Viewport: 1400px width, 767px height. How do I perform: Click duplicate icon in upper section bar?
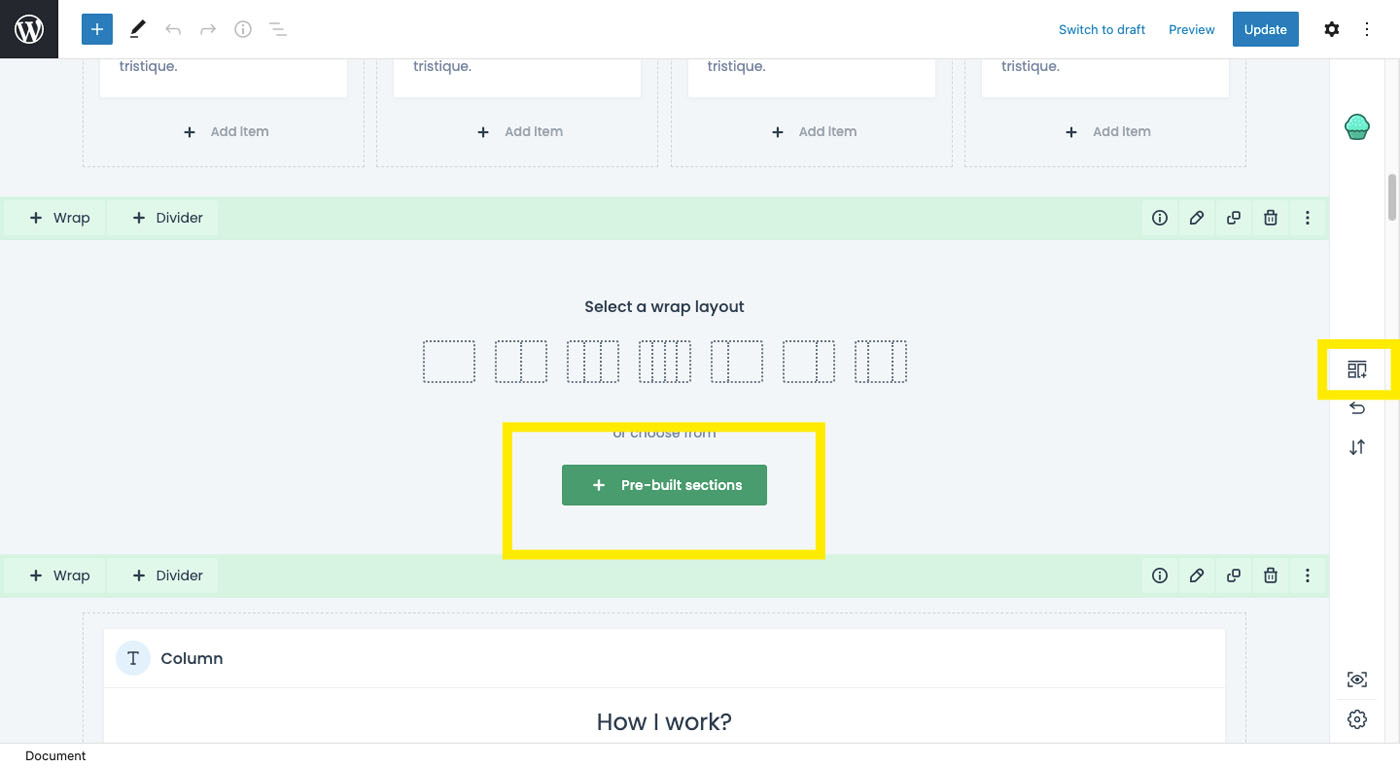point(1234,218)
